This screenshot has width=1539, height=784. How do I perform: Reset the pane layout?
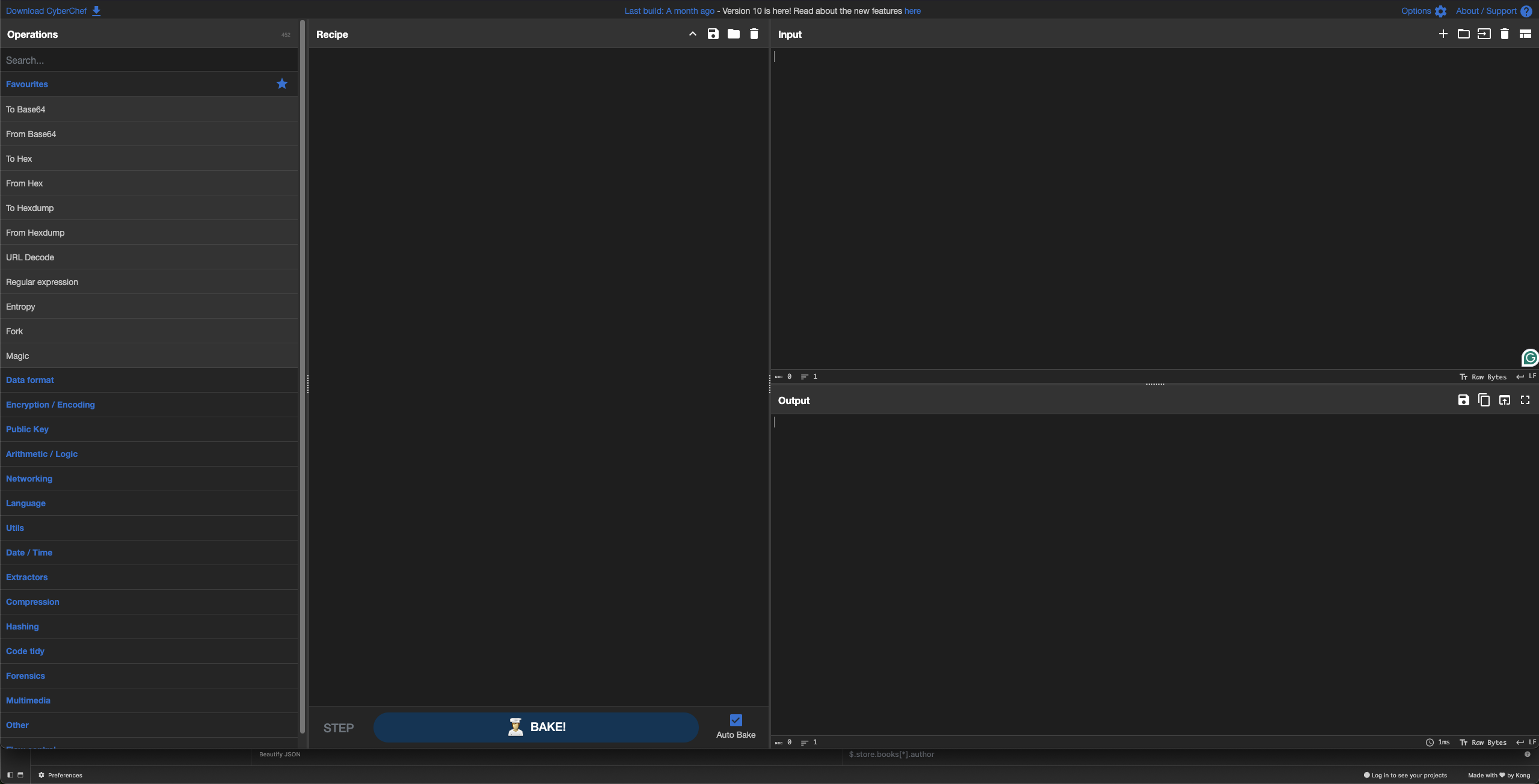coord(1525,34)
